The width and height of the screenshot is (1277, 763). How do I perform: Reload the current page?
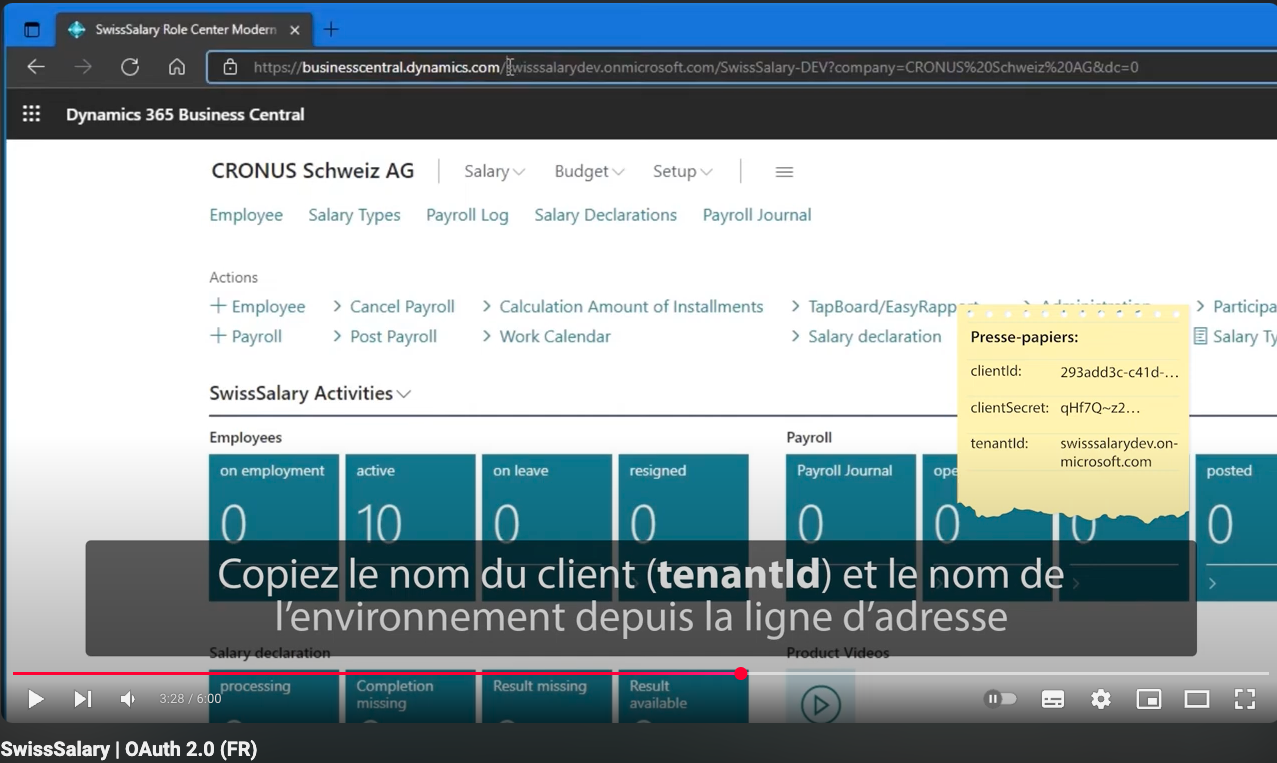[130, 67]
